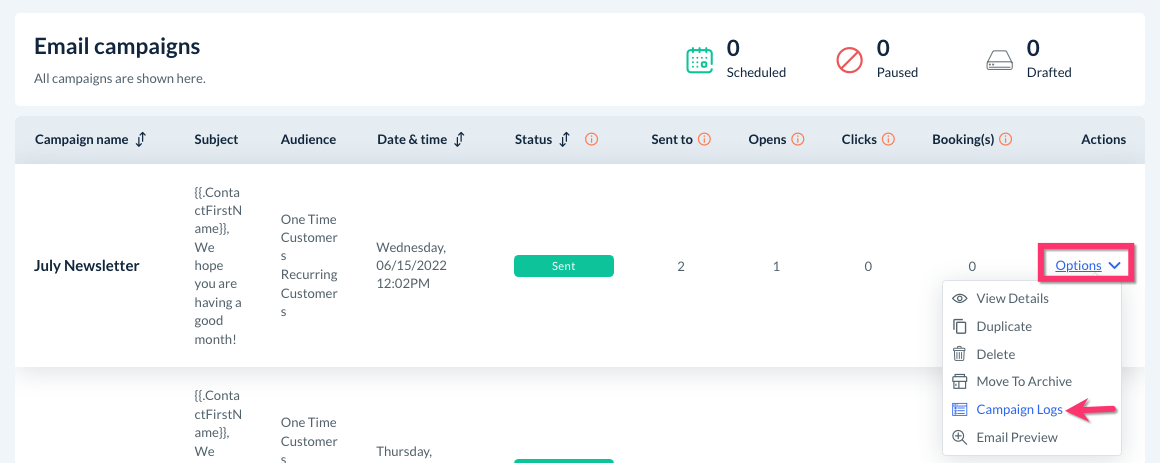Click the Email campaigns heading
The height and width of the screenshot is (463, 1160).
coord(117,47)
